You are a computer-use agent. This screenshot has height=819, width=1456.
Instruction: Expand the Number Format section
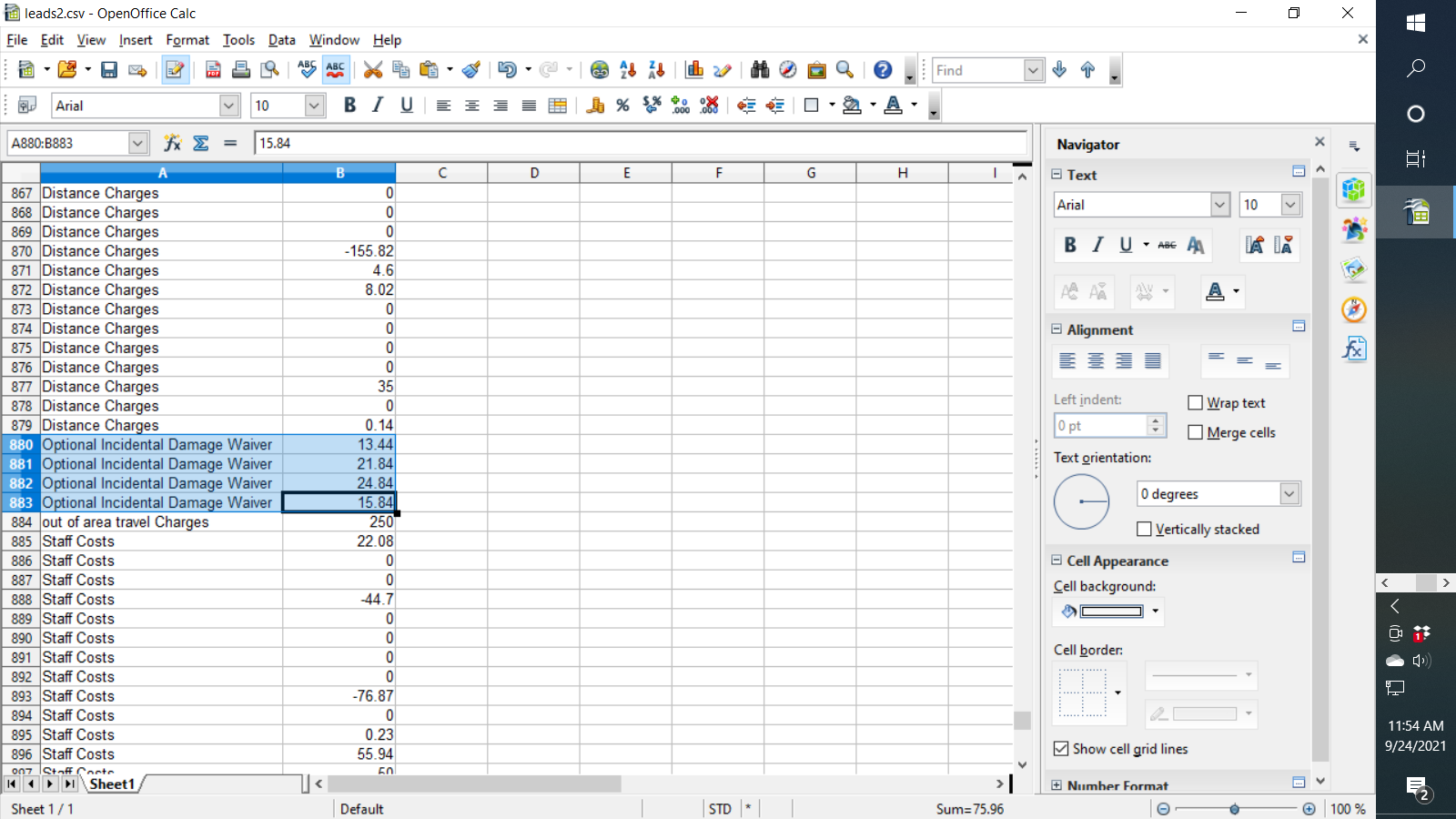(1057, 785)
